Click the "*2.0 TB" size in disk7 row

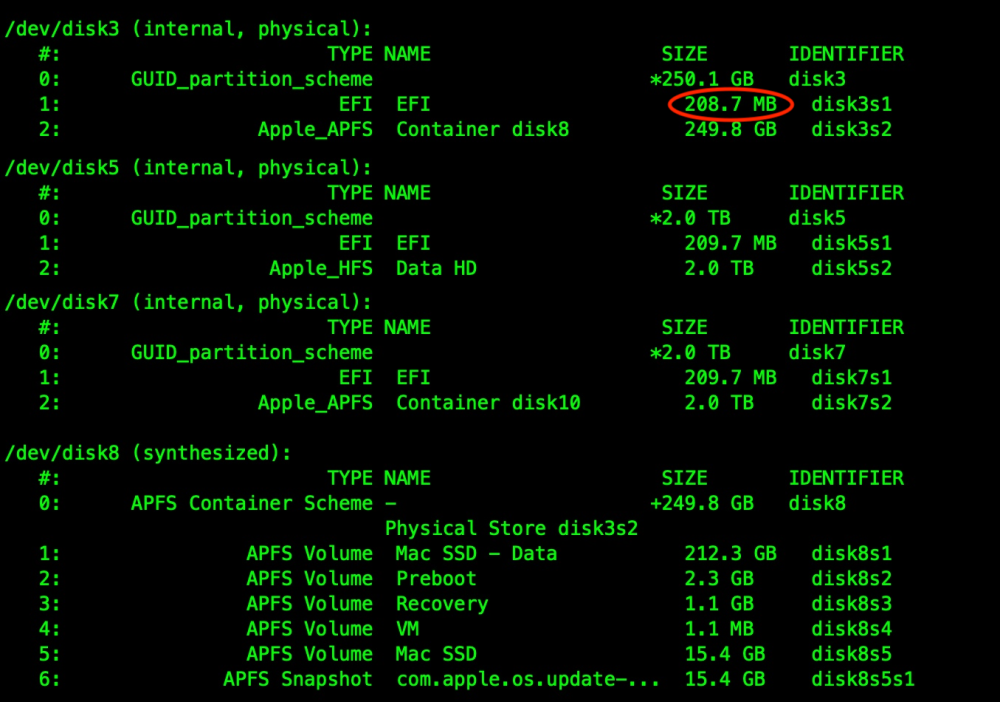point(690,353)
